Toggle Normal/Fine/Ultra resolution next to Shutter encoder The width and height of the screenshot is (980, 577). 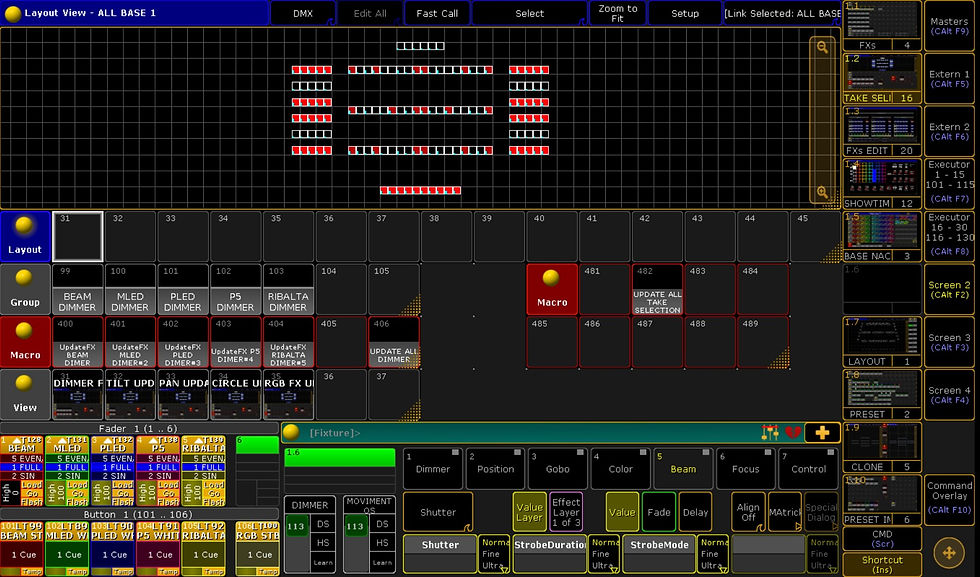(495, 554)
